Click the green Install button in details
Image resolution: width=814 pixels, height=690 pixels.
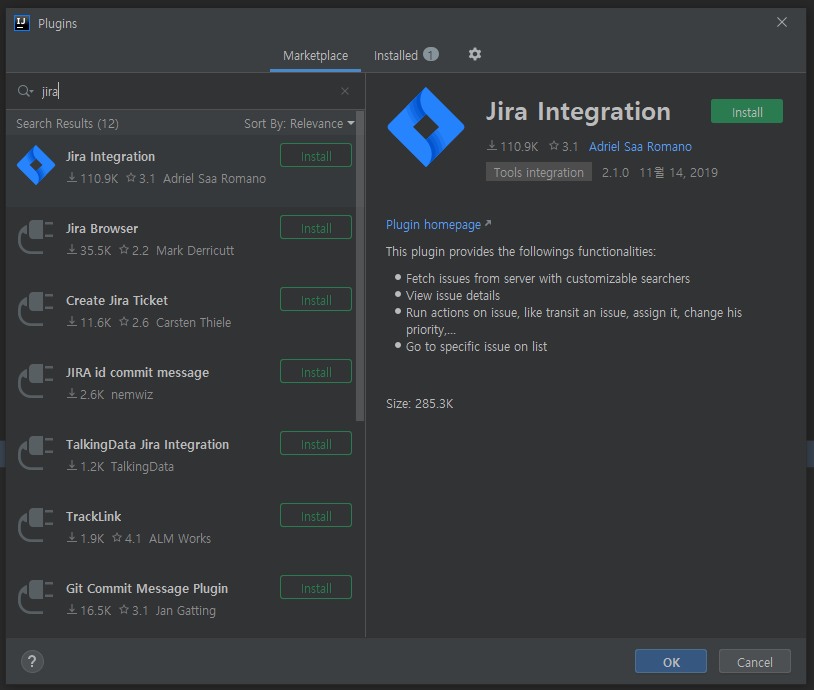tap(747, 112)
